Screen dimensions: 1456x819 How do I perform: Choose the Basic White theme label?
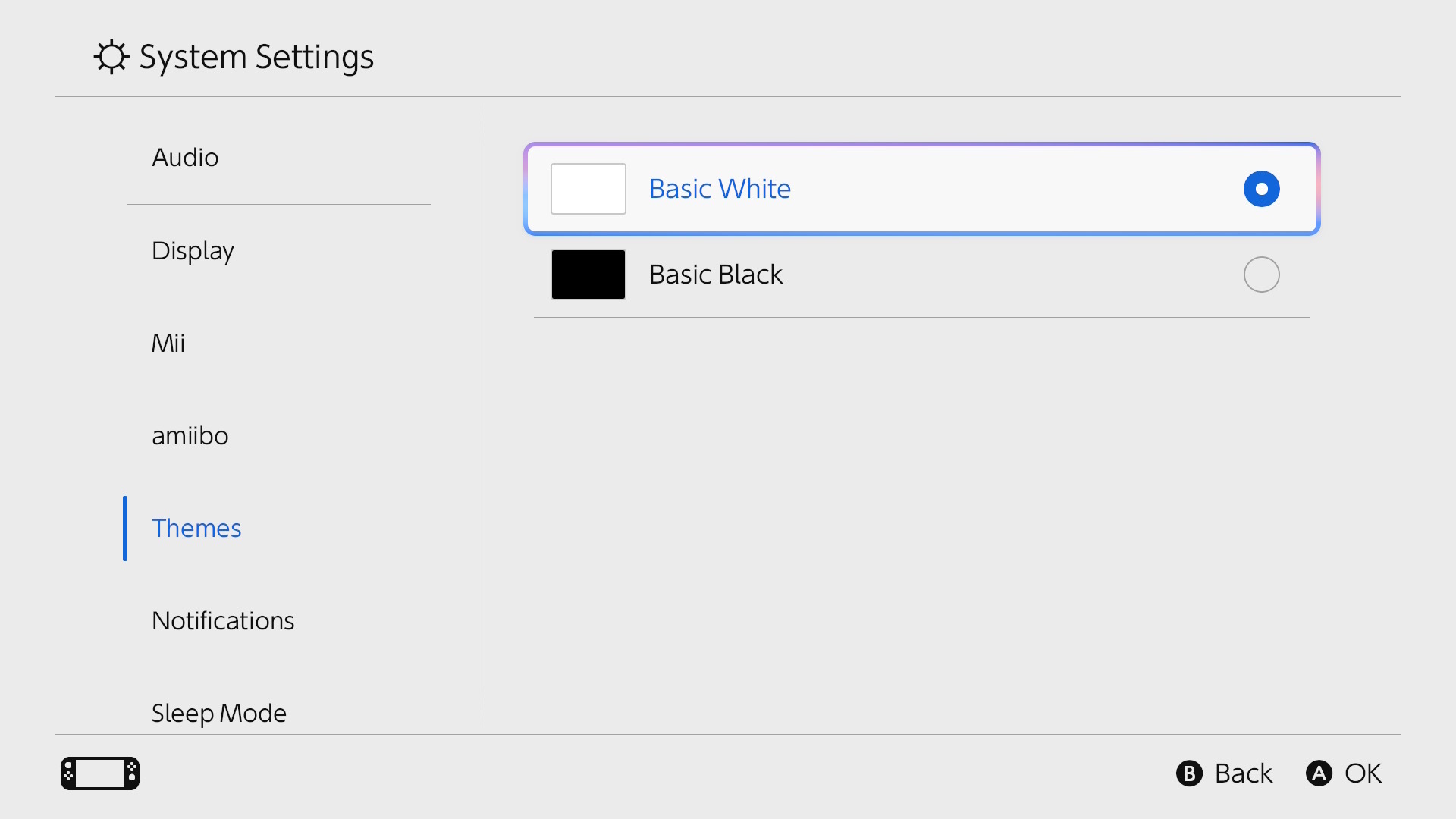point(720,189)
